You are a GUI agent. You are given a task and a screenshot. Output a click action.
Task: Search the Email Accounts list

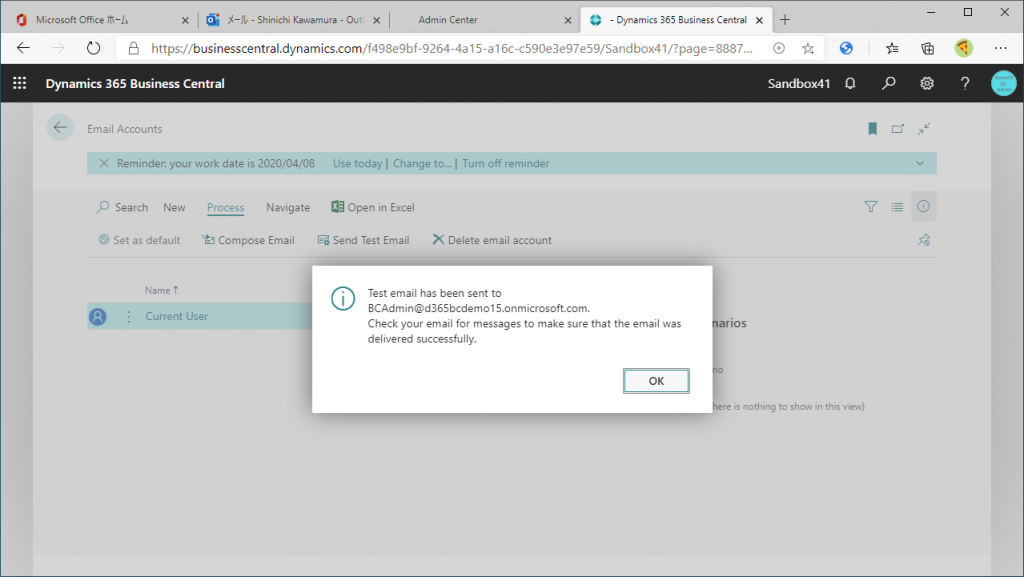pyautogui.click(x=122, y=207)
